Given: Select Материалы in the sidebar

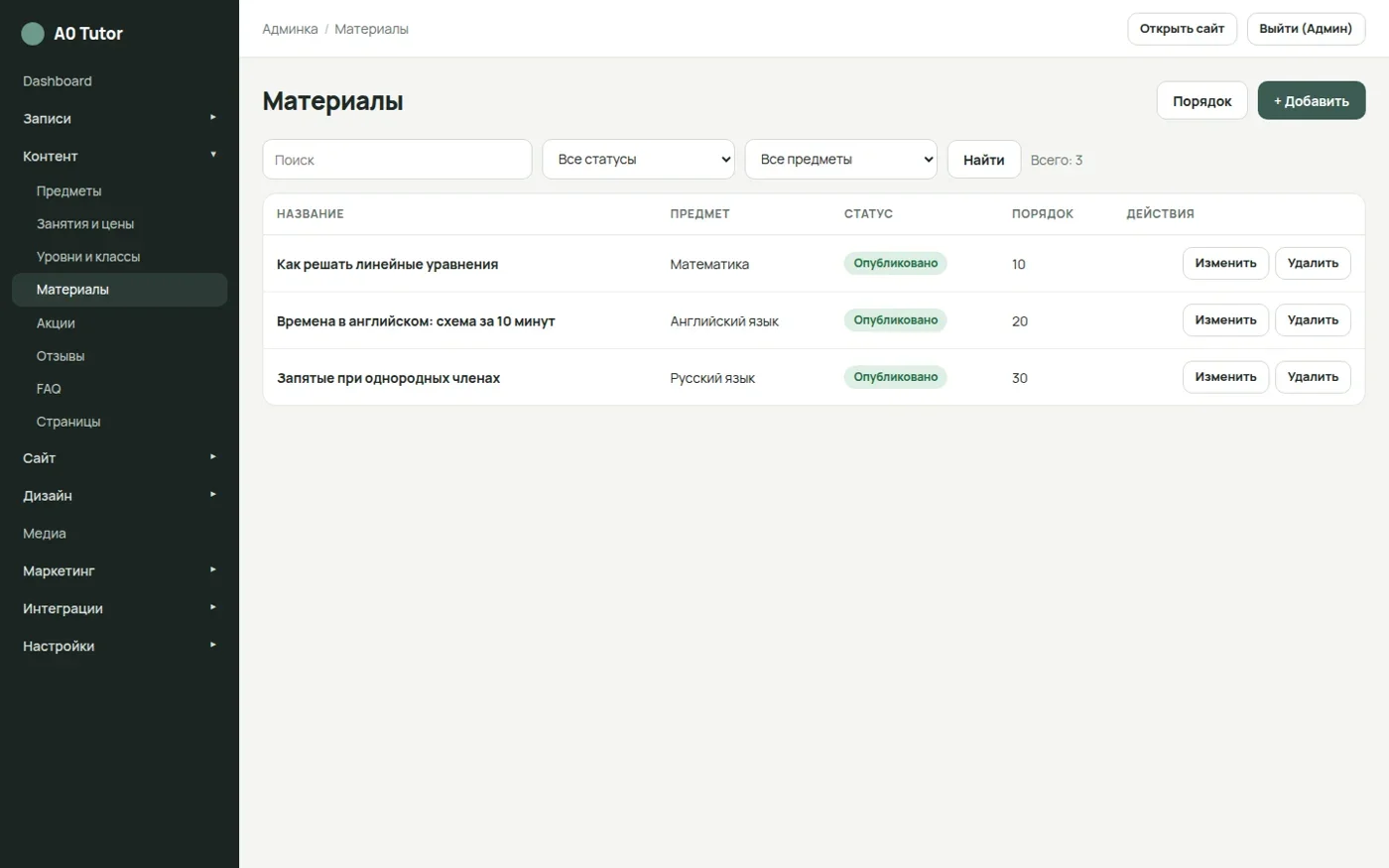Looking at the screenshot, I should click(x=119, y=290).
